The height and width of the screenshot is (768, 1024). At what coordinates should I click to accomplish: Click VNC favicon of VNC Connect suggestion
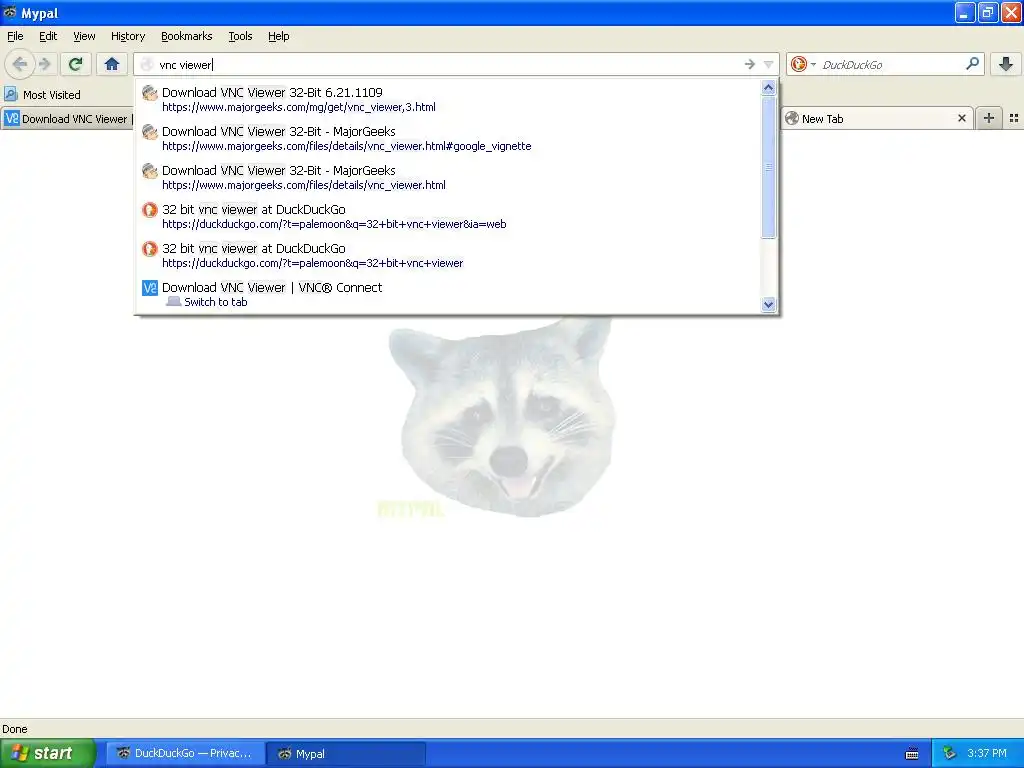pyautogui.click(x=150, y=287)
